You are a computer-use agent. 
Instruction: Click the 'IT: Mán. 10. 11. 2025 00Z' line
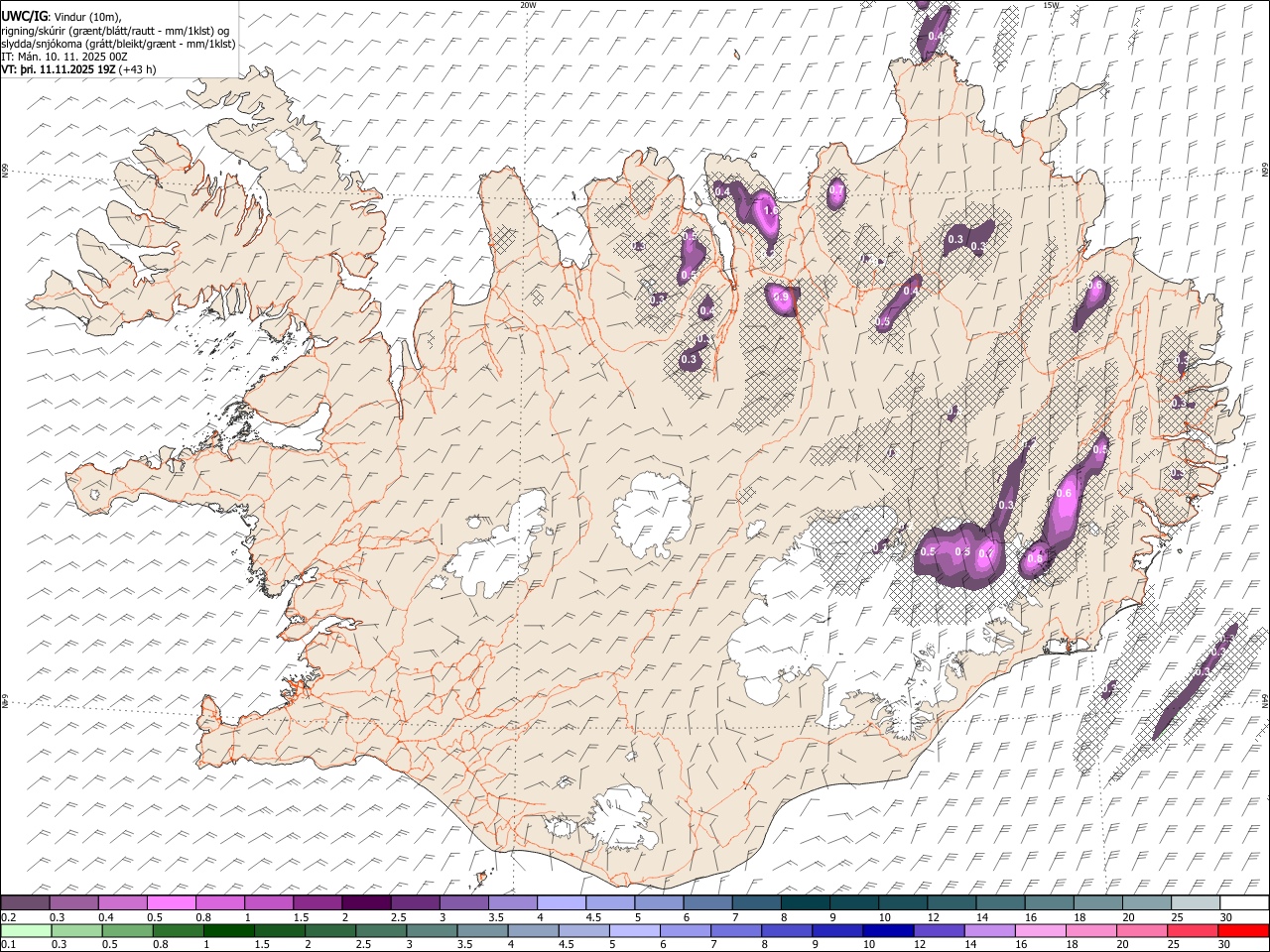click(x=64, y=57)
